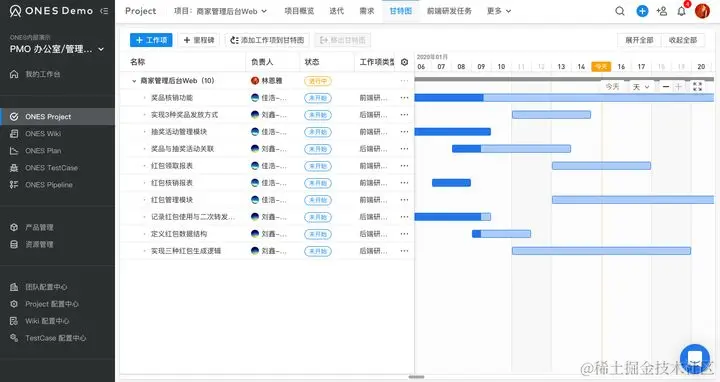The image size is (720, 382).
Task: Select ONES Project in the sidebar
Action: 57,117
